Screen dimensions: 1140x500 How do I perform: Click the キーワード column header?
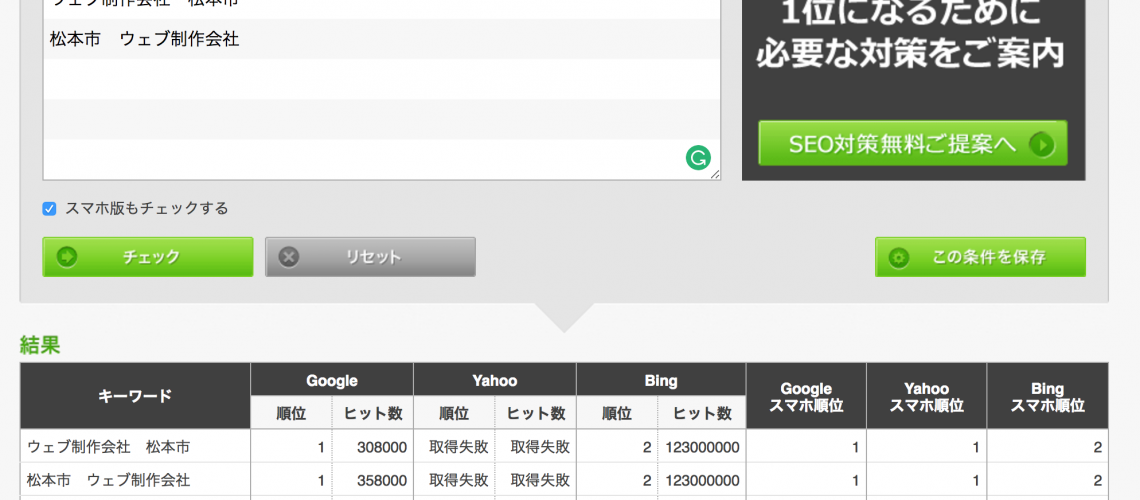pyautogui.click(x=135, y=395)
